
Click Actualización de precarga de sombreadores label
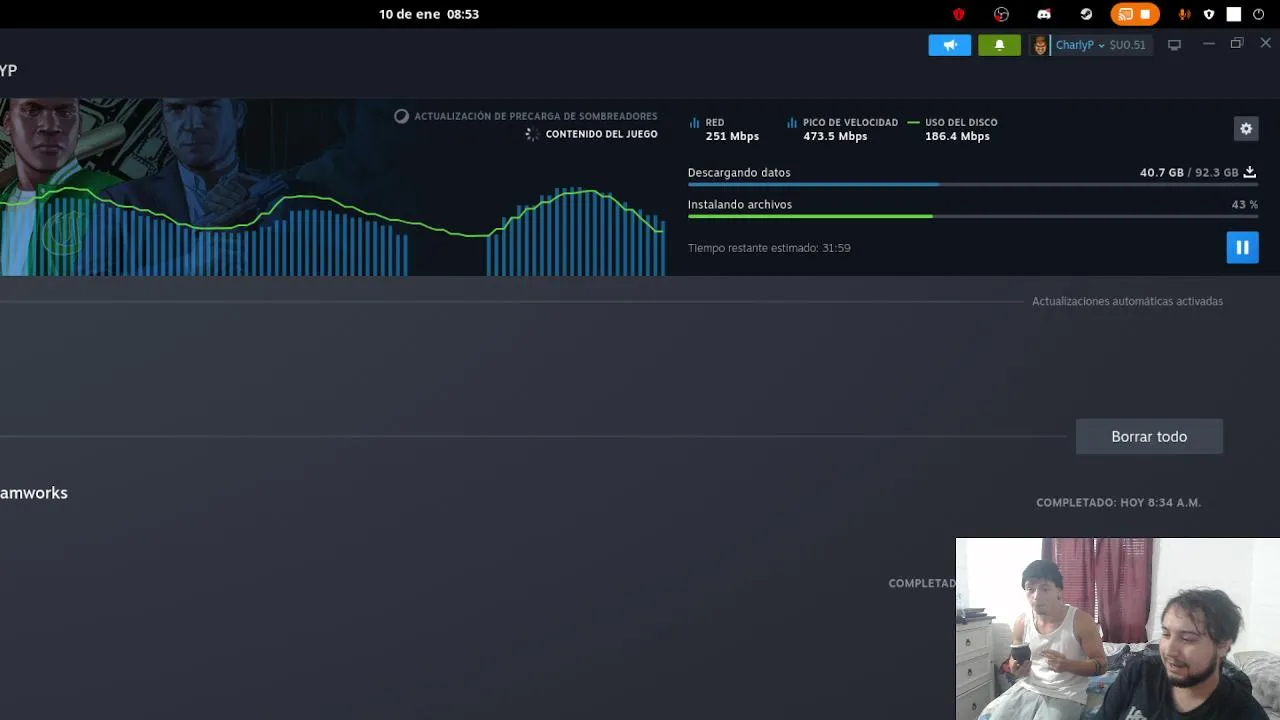coord(535,116)
